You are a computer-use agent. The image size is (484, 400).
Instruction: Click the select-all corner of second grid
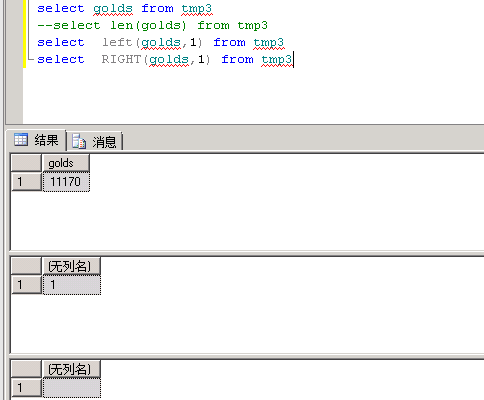click(26, 266)
